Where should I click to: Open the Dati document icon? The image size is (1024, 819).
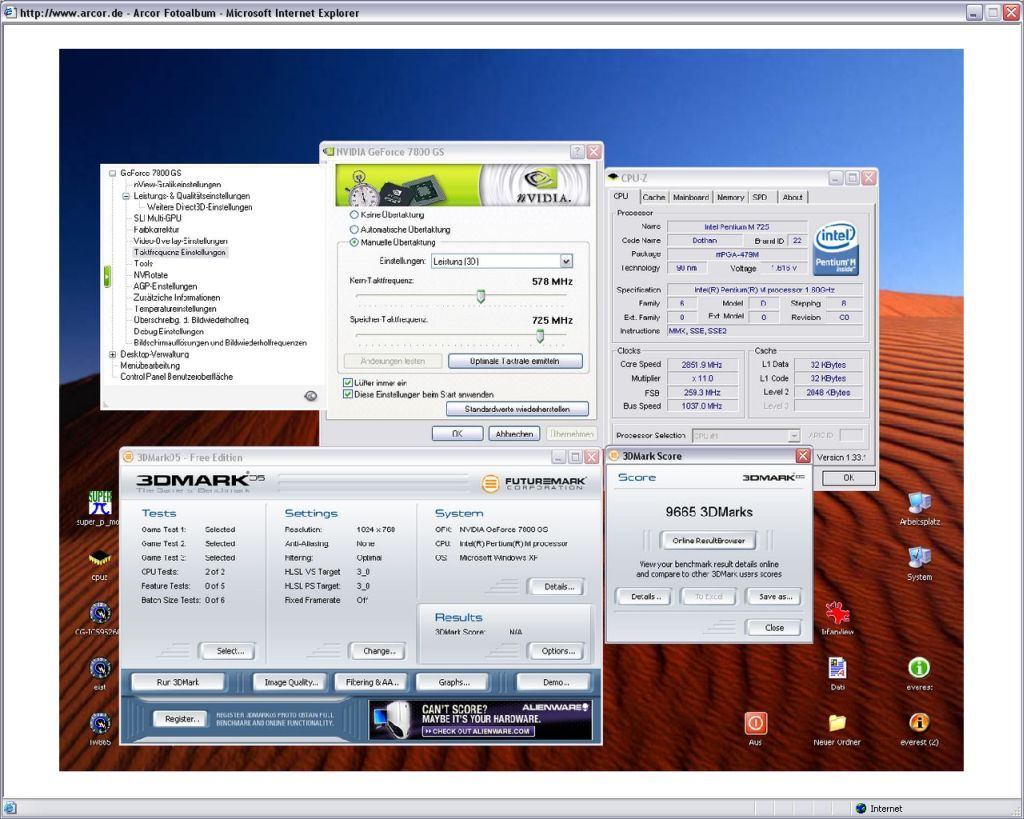[837, 668]
